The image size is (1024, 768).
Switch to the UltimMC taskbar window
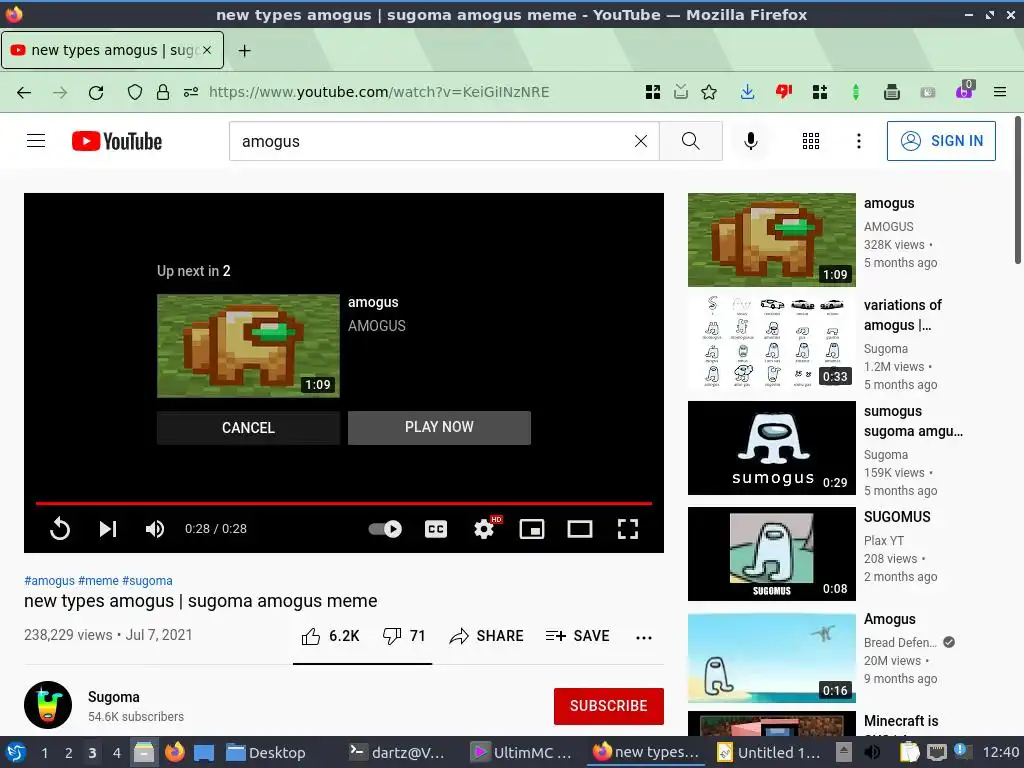click(x=521, y=753)
